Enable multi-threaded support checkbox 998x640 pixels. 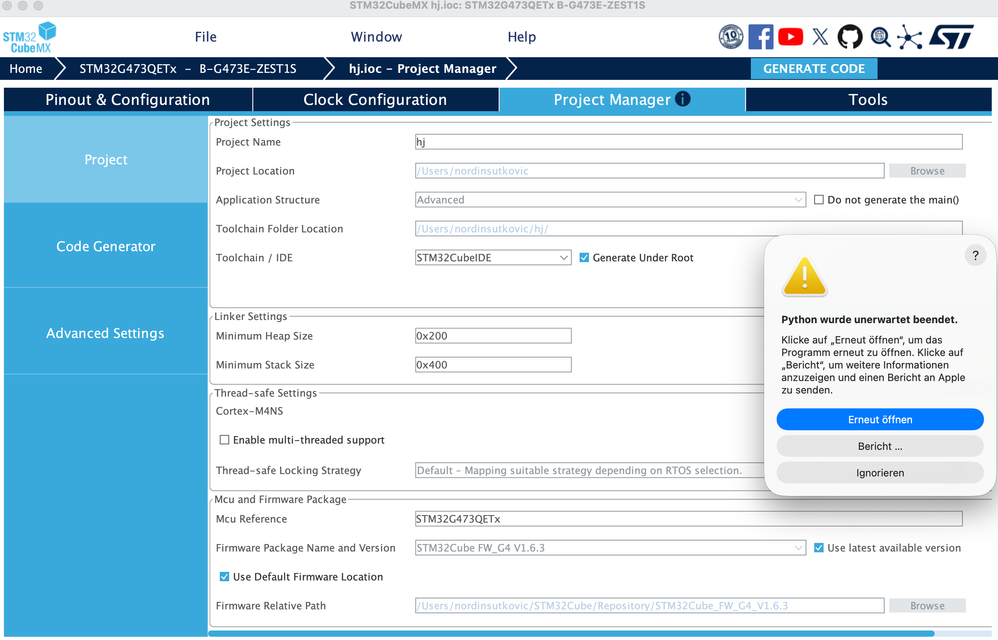point(224,440)
